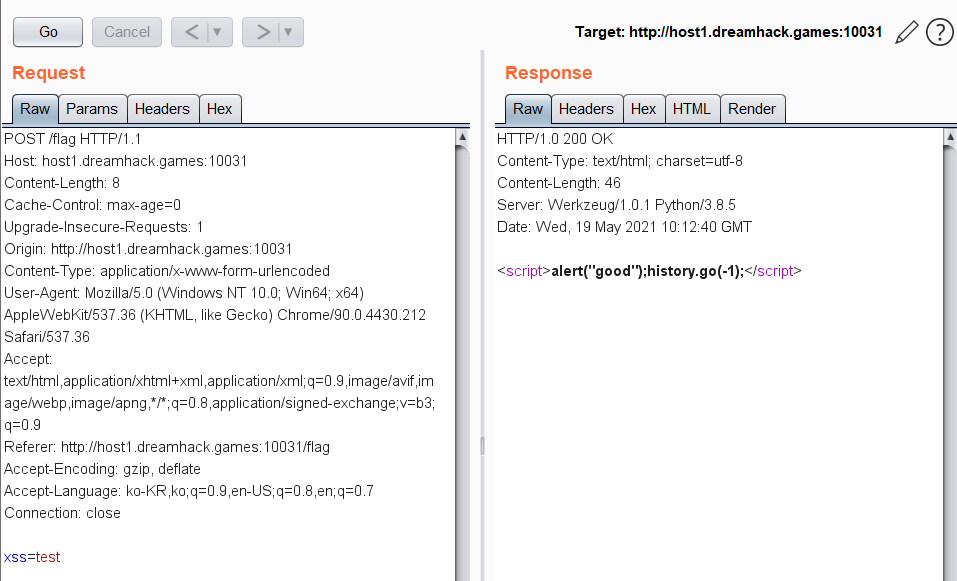The height and width of the screenshot is (581, 957).
Task: Click the script alert response body
Action: [x=649, y=271]
